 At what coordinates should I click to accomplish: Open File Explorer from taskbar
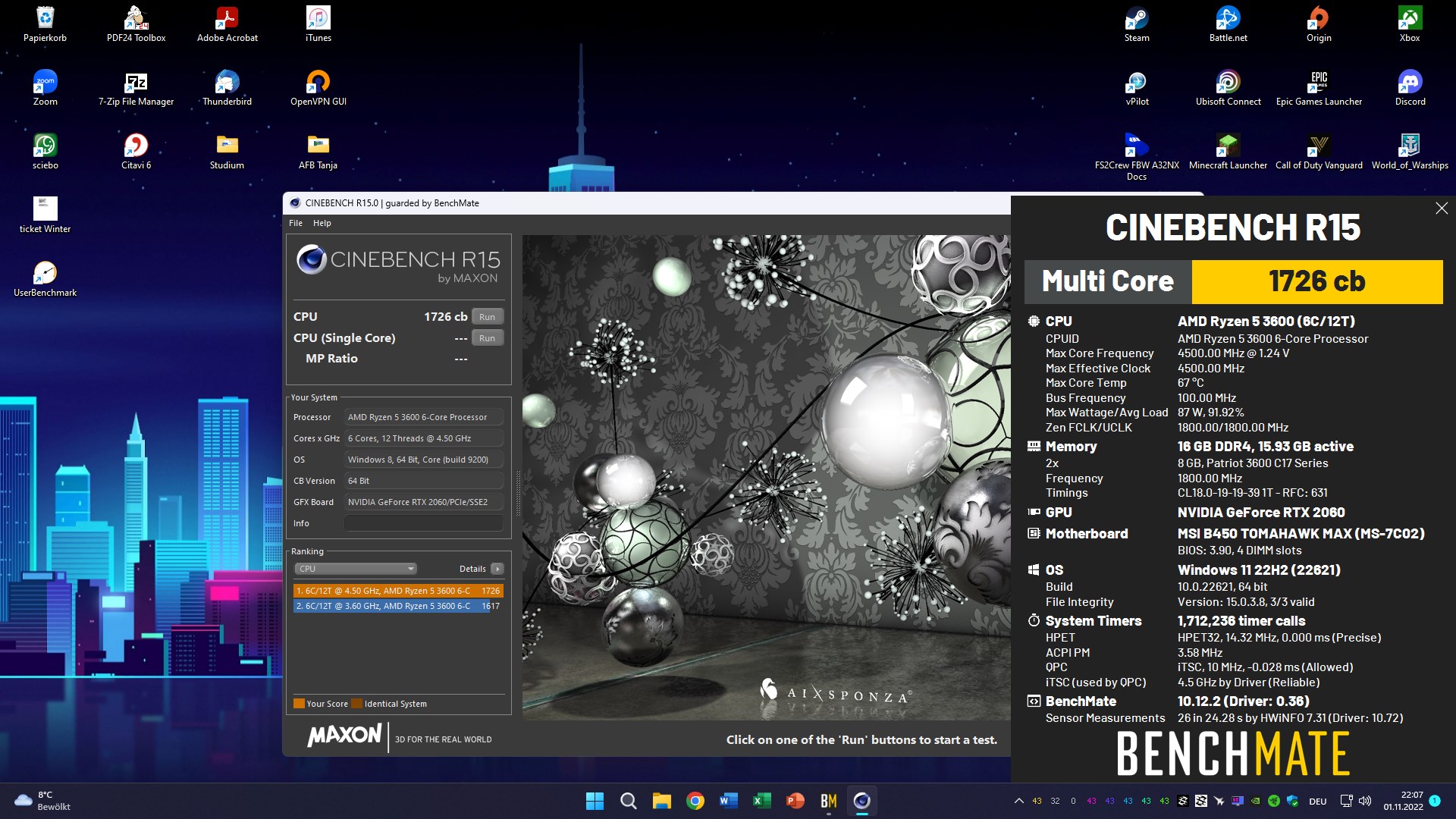[661, 801]
